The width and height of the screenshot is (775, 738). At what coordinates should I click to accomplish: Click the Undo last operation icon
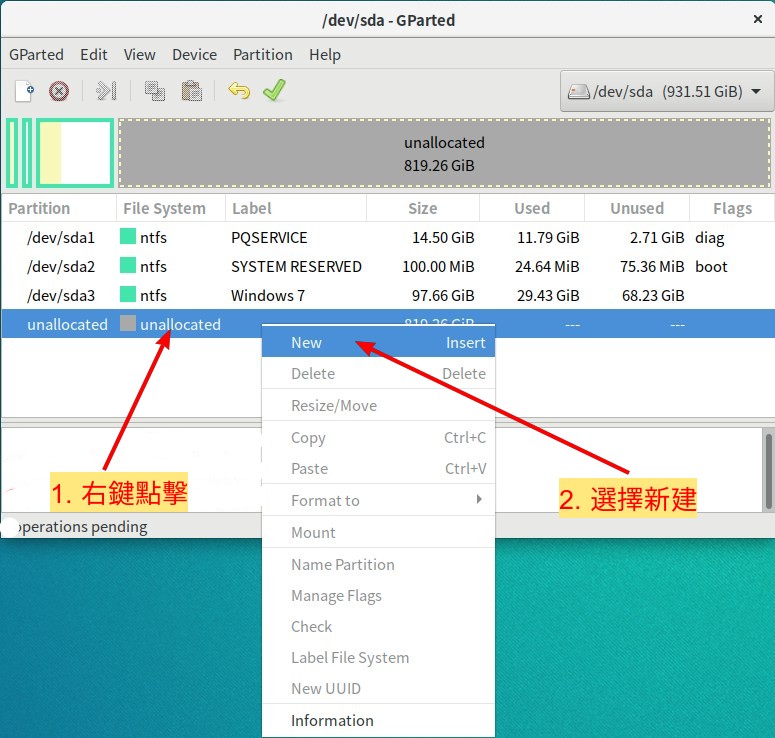click(238, 91)
